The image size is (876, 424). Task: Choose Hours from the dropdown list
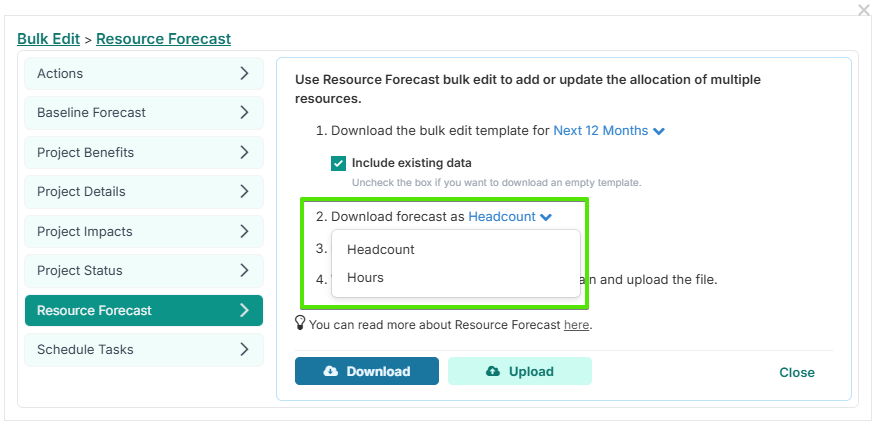(x=365, y=277)
